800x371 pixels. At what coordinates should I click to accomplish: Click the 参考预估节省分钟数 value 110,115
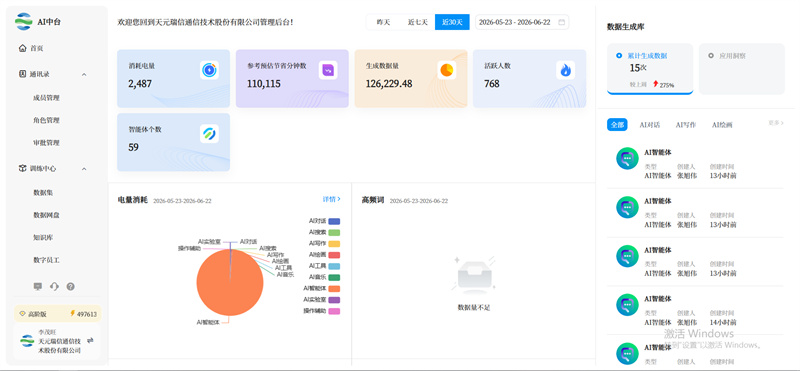click(264, 84)
